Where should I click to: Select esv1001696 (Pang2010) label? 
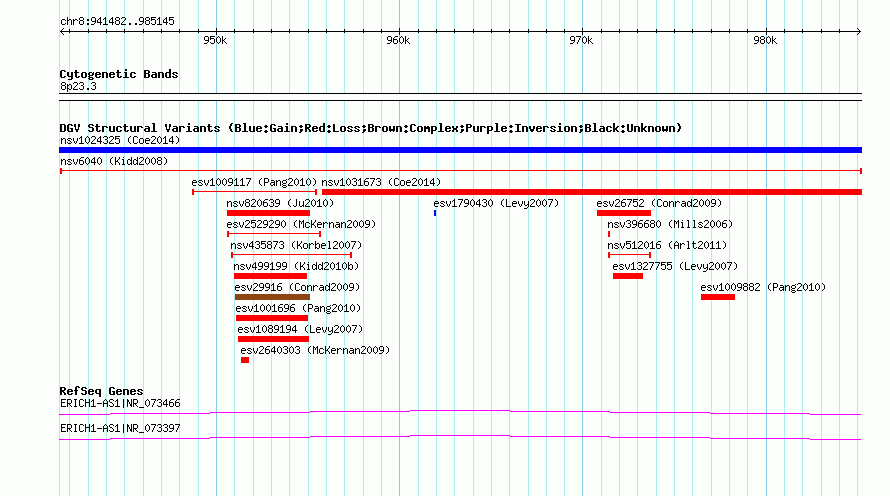click(298, 308)
